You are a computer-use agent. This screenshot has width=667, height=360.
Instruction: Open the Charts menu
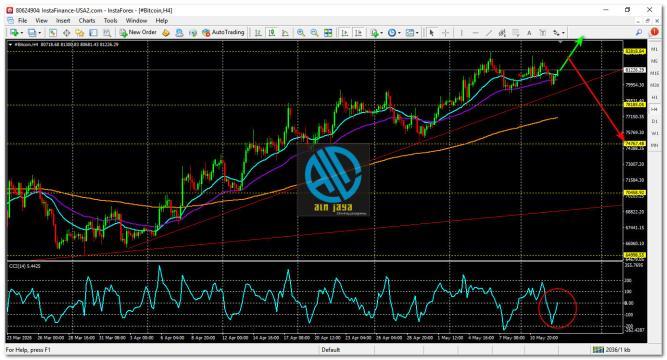tap(87, 20)
